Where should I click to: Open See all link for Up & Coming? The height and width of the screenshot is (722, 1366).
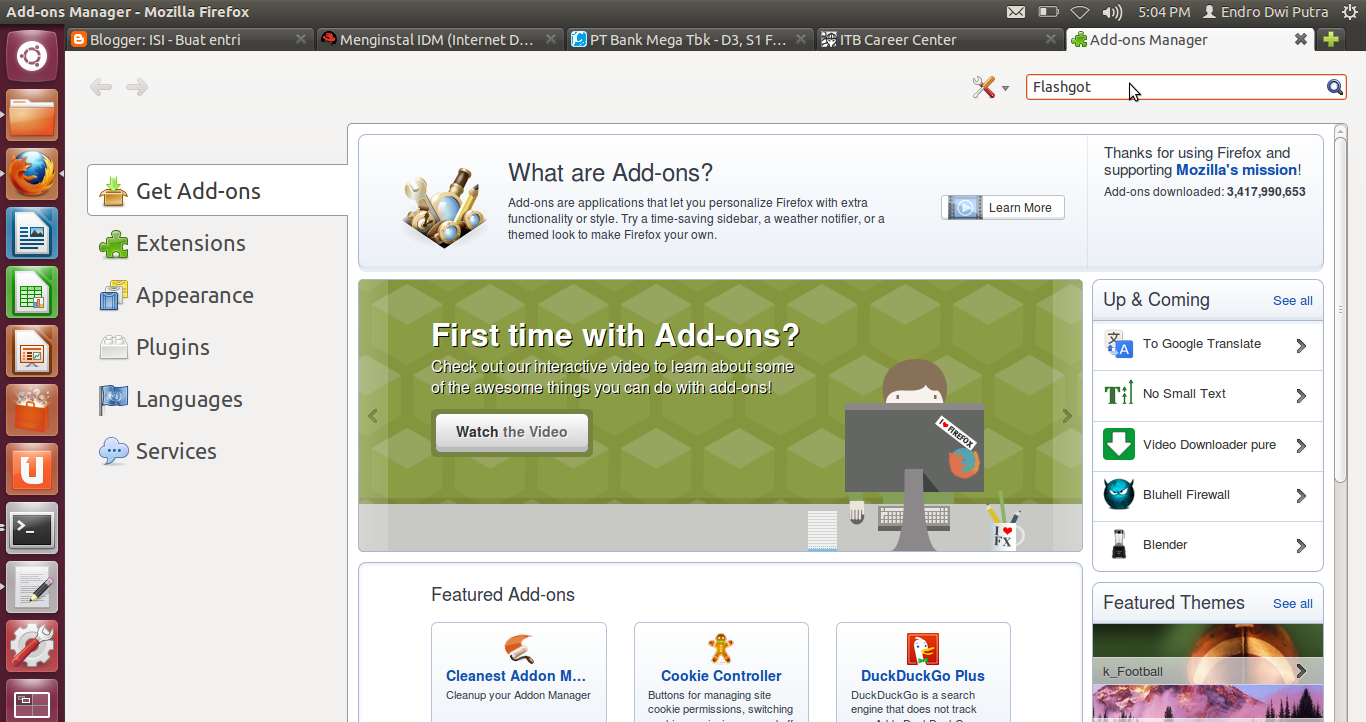coord(1292,301)
